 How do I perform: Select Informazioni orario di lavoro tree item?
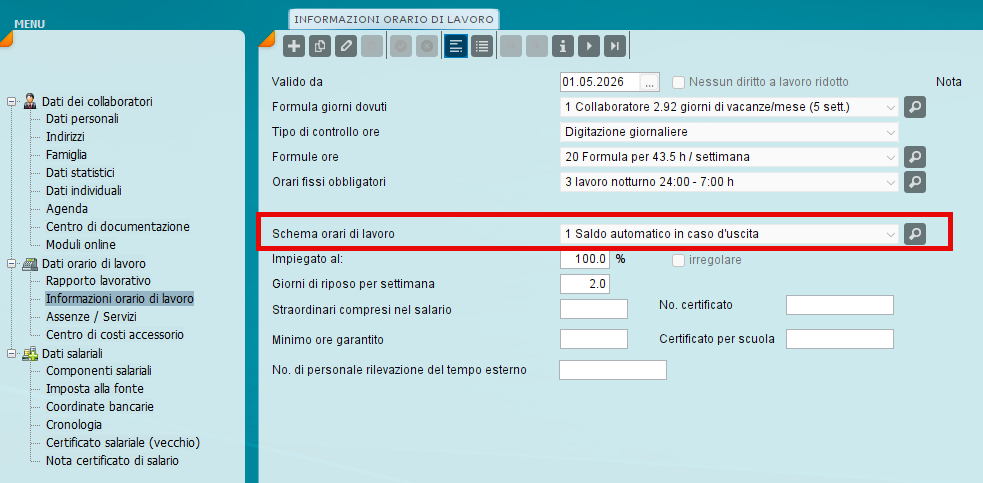click(x=120, y=299)
